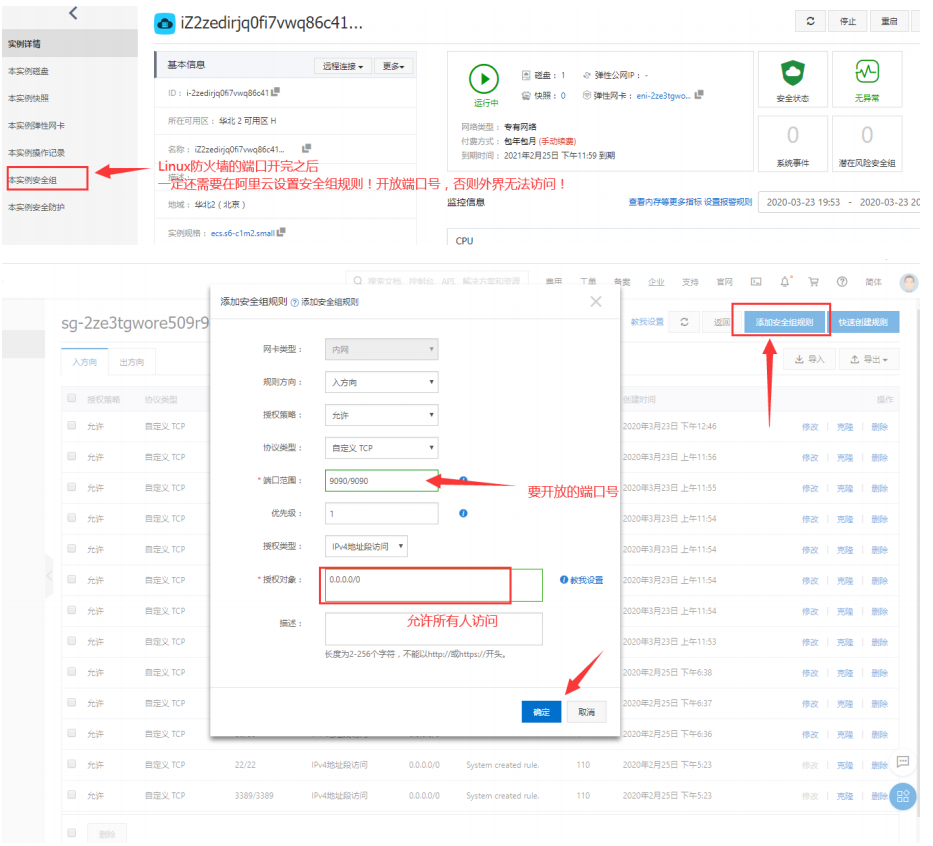Click the 添加安全组规则 button at top right
The image size is (933, 846).
[785, 322]
